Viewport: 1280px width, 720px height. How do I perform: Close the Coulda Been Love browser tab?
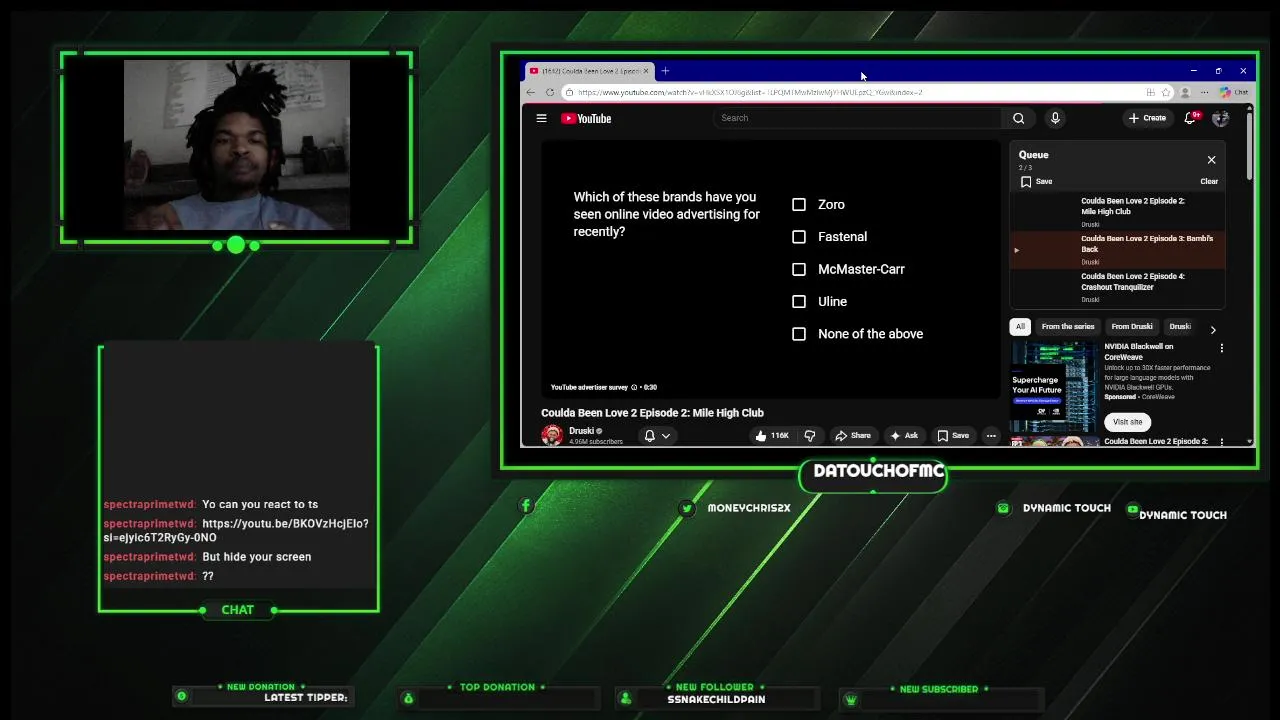[x=646, y=71]
